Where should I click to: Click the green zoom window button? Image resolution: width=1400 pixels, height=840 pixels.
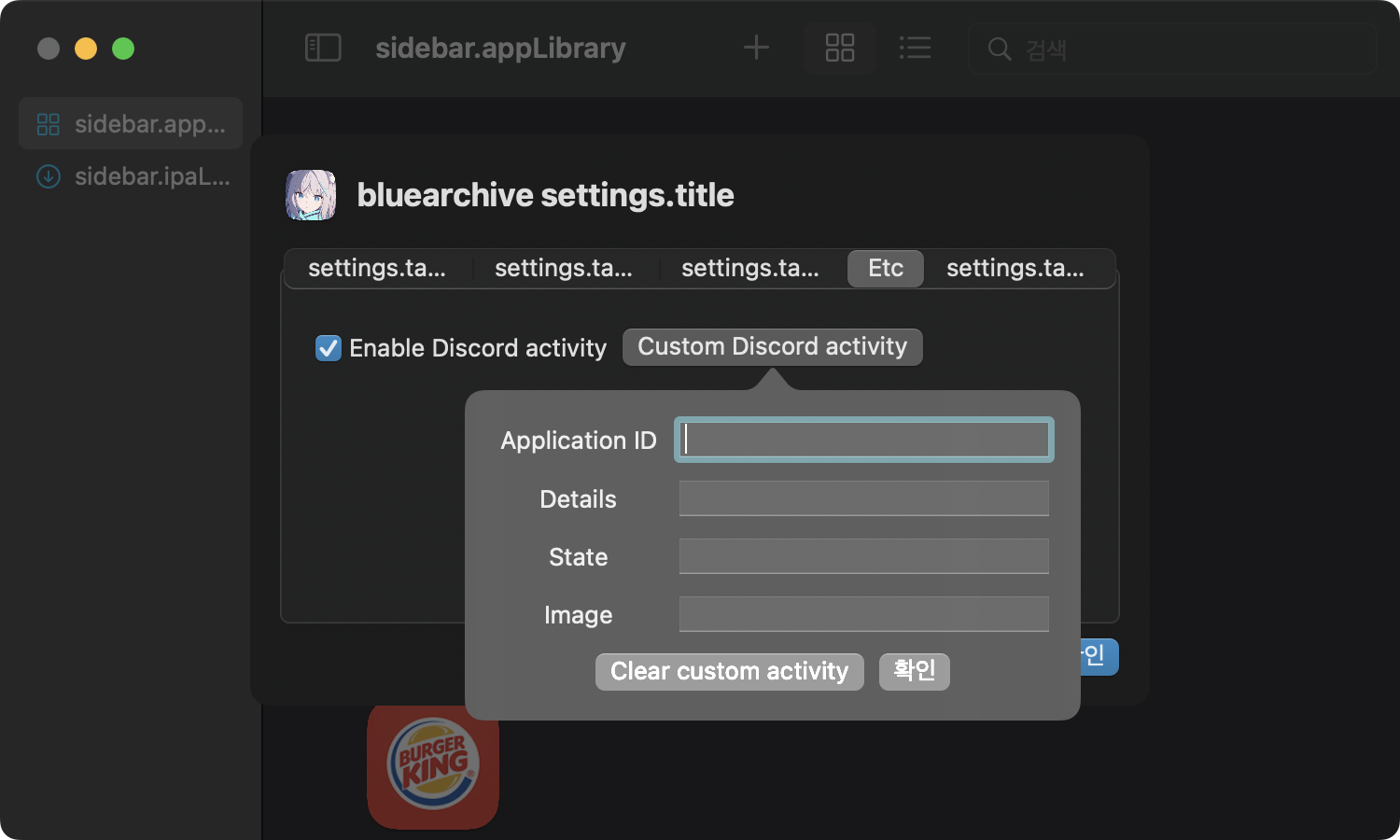point(123,49)
